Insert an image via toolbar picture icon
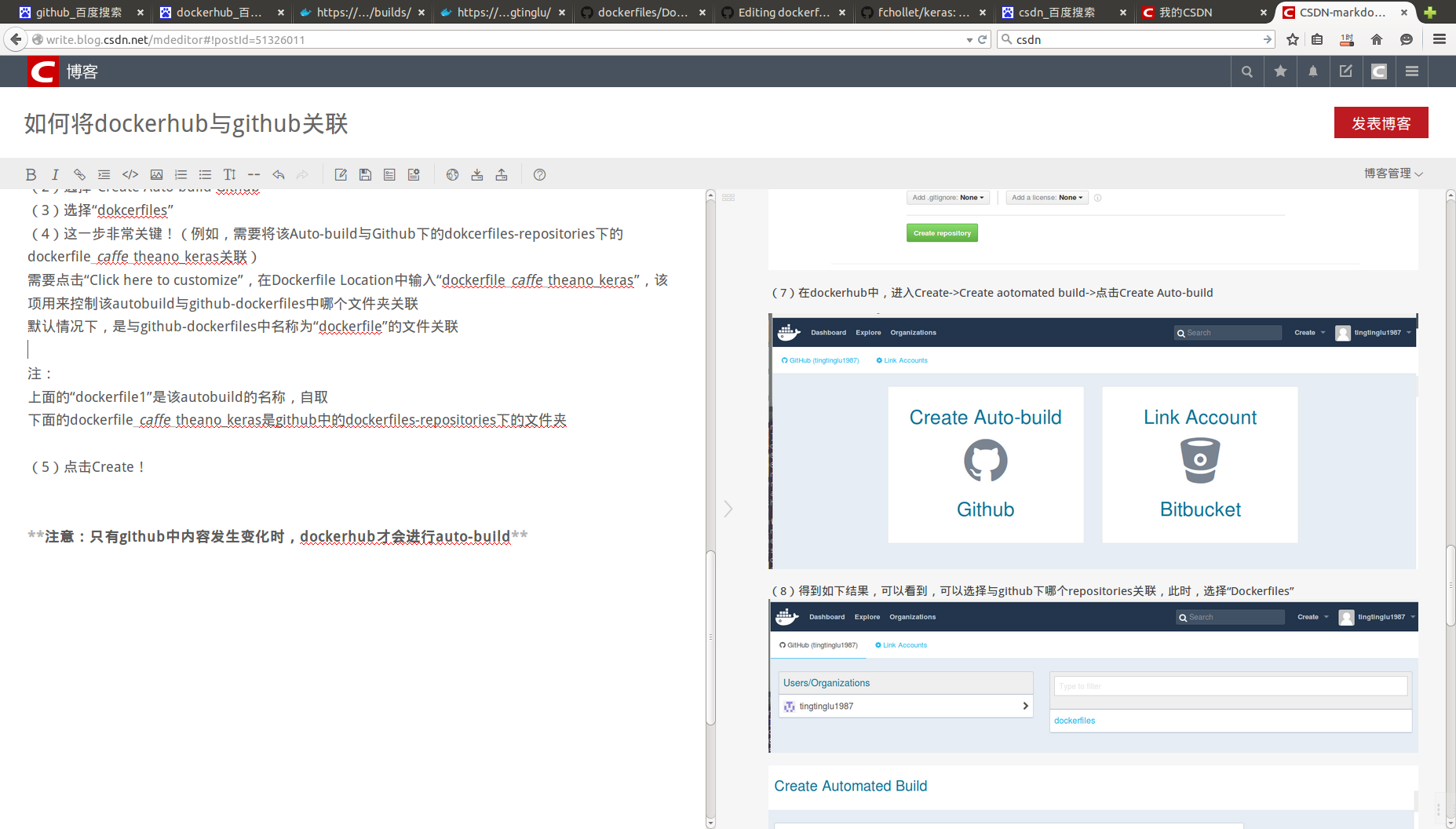Screen dimensions: 1456x829 coord(156,174)
